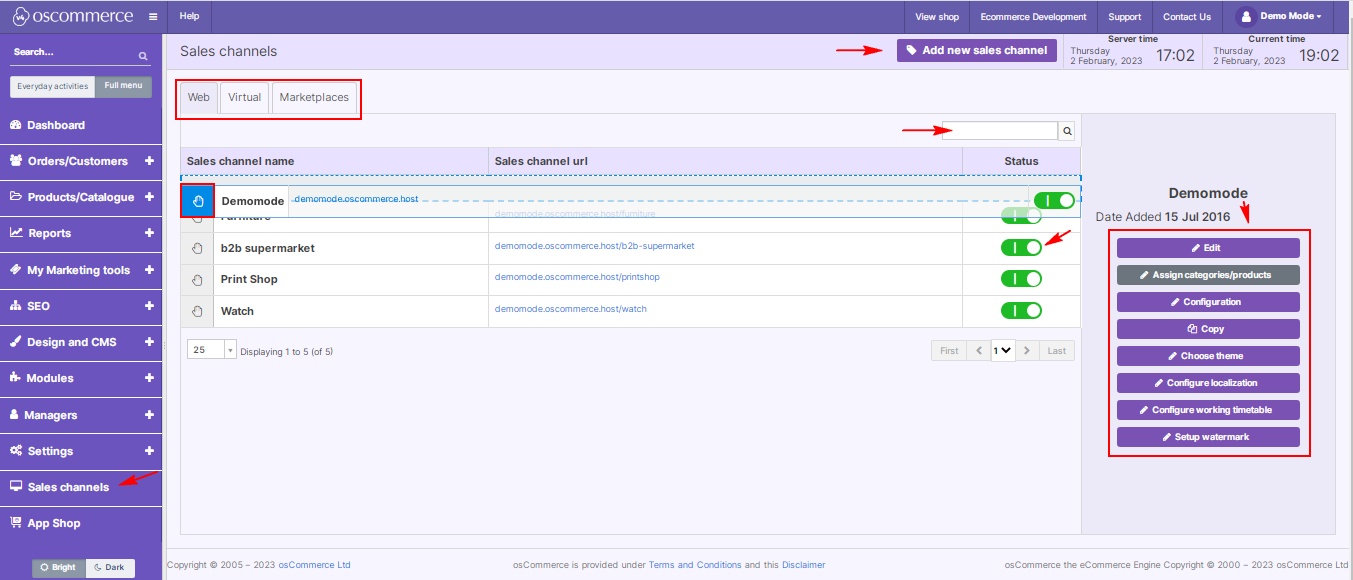This screenshot has height=580, width=1353.
Task: Click Configure localization
Action: pyautogui.click(x=1208, y=383)
